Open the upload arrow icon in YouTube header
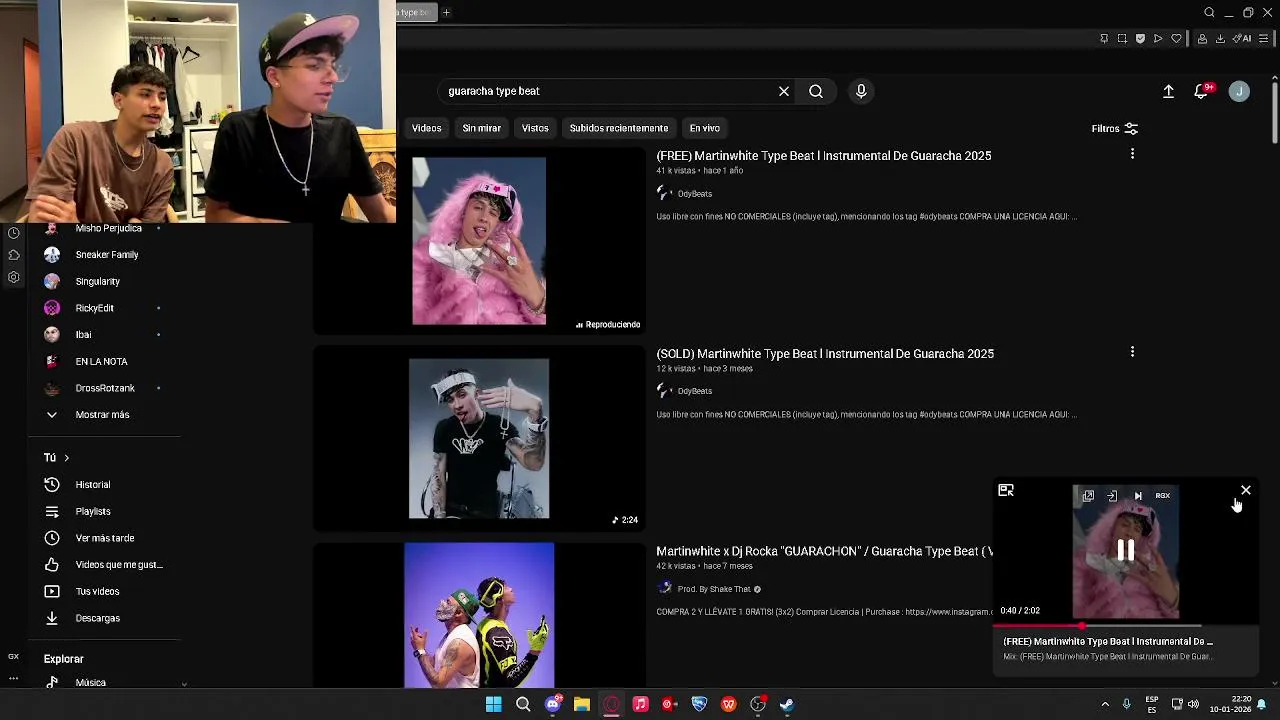 (1168, 91)
